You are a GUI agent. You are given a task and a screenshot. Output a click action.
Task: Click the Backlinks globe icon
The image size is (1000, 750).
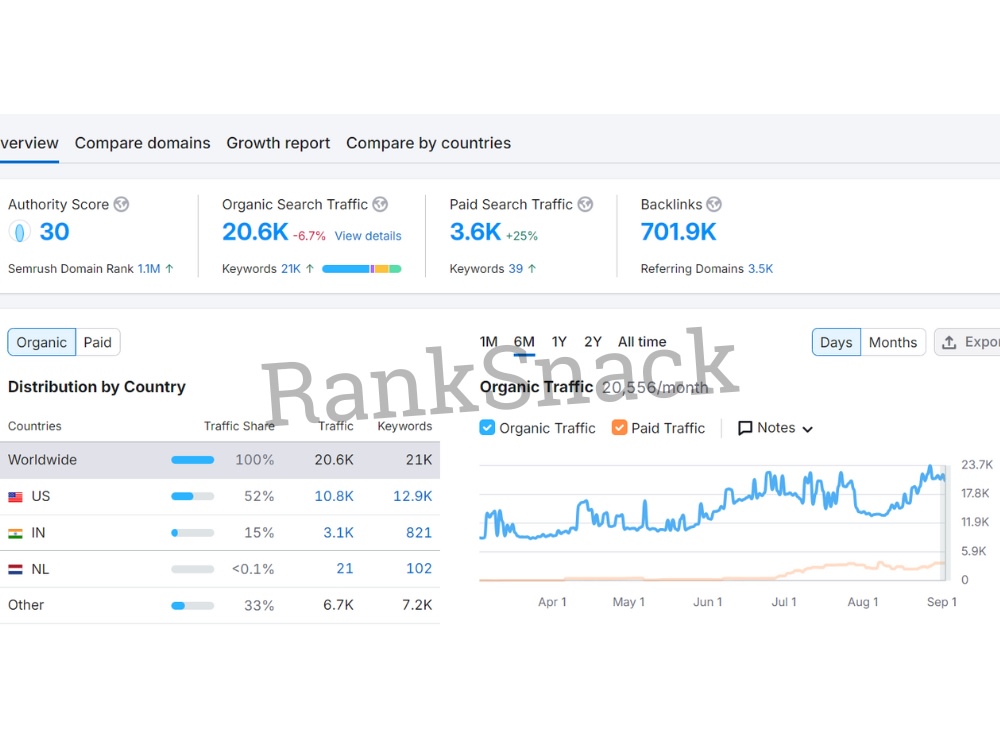tap(714, 204)
